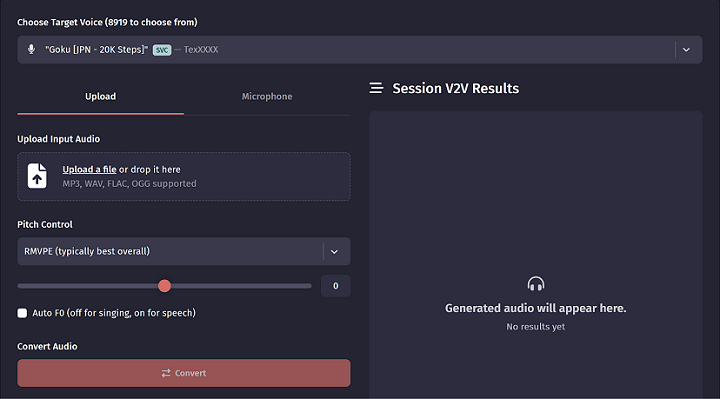Click the Session V2V Results heading
The image size is (720, 399).
[456, 88]
